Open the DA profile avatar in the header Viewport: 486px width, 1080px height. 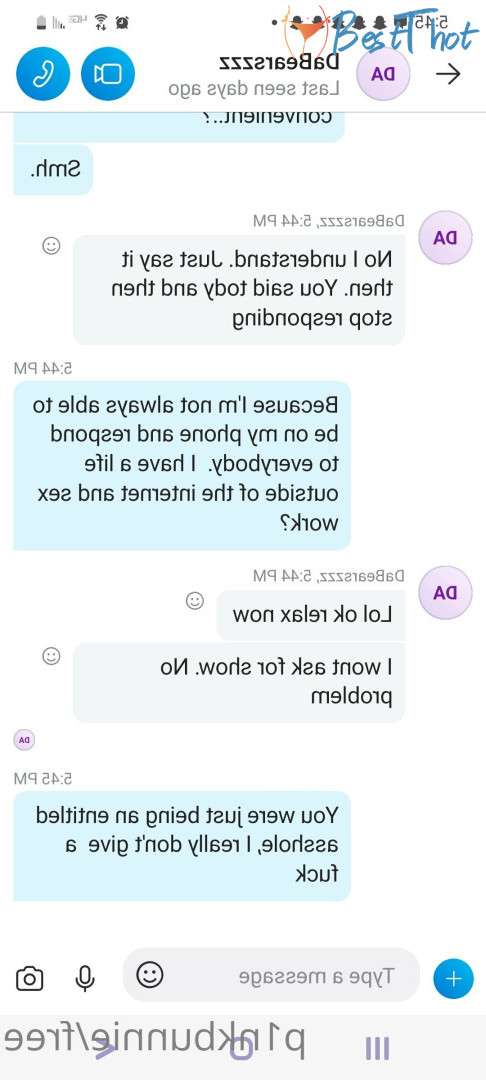tap(383, 74)
